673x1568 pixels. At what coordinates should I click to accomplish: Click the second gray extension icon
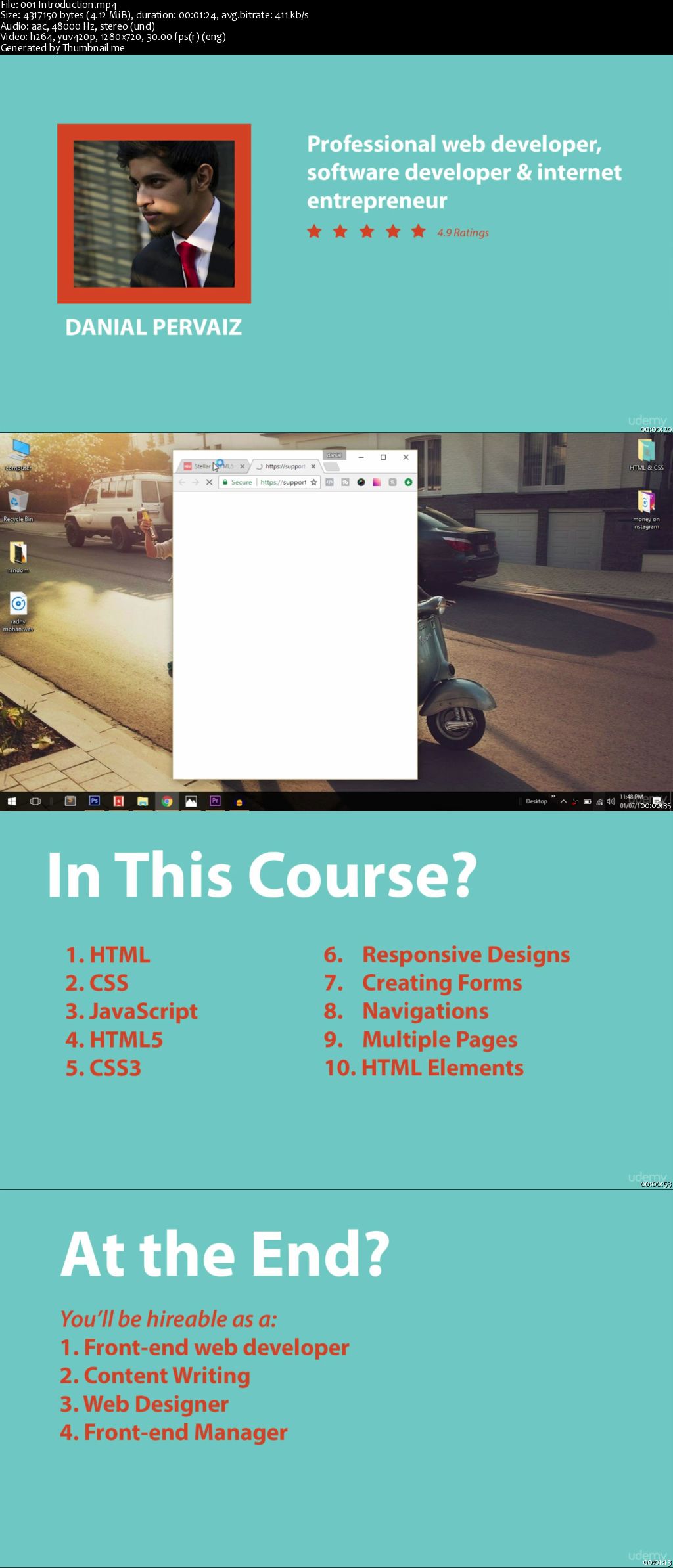point(345,482)
